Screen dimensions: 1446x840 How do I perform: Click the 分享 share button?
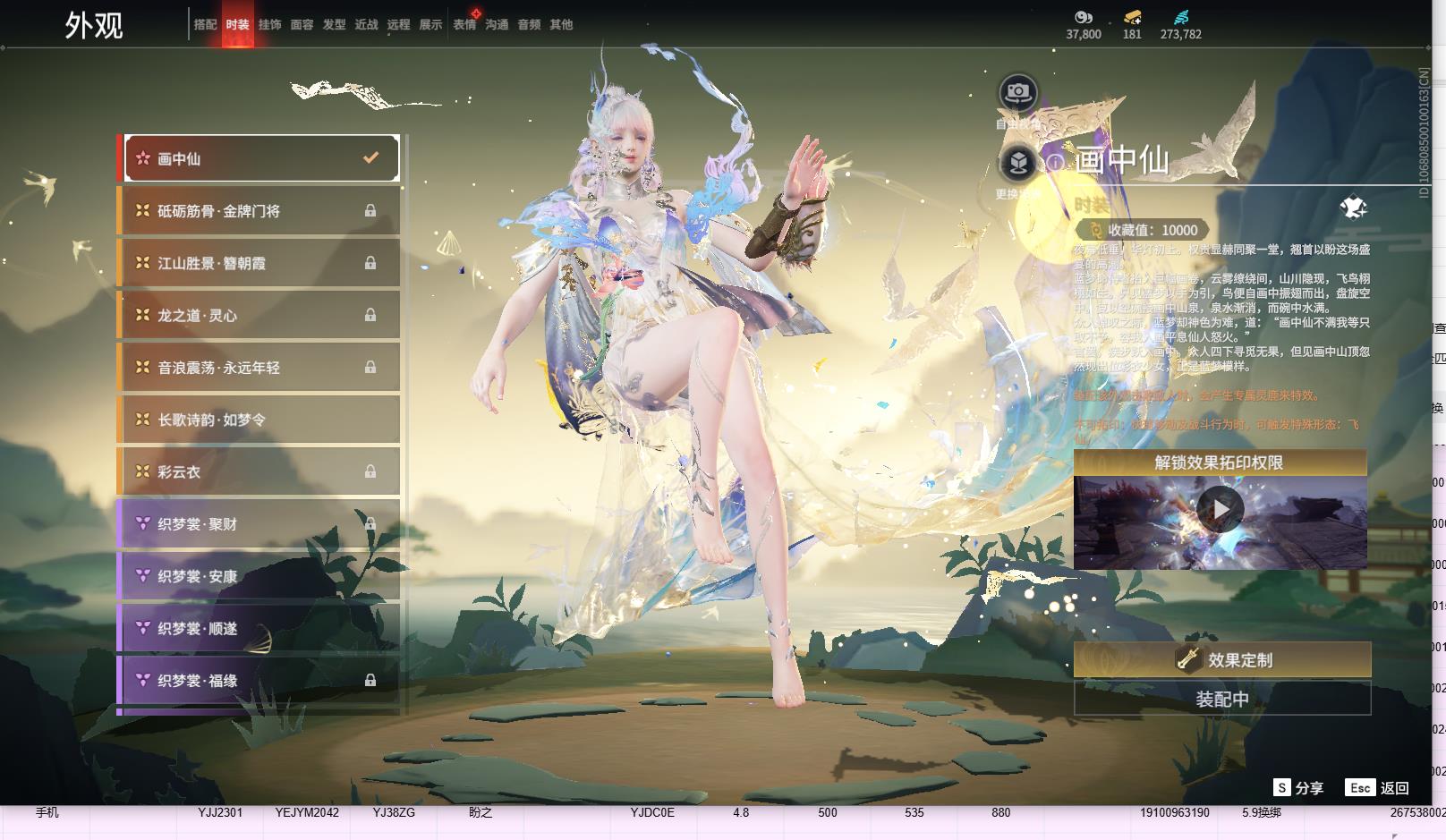coord(1298,787)
